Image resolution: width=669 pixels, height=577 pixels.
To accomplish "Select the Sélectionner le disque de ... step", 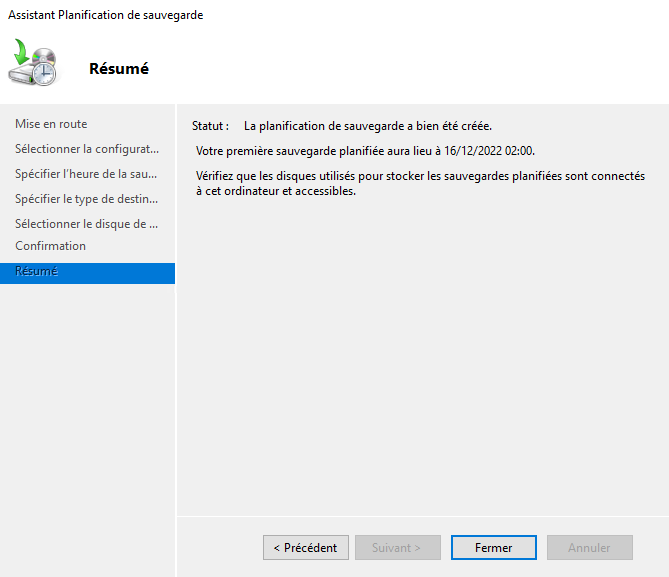I will (x=87, y=224).
